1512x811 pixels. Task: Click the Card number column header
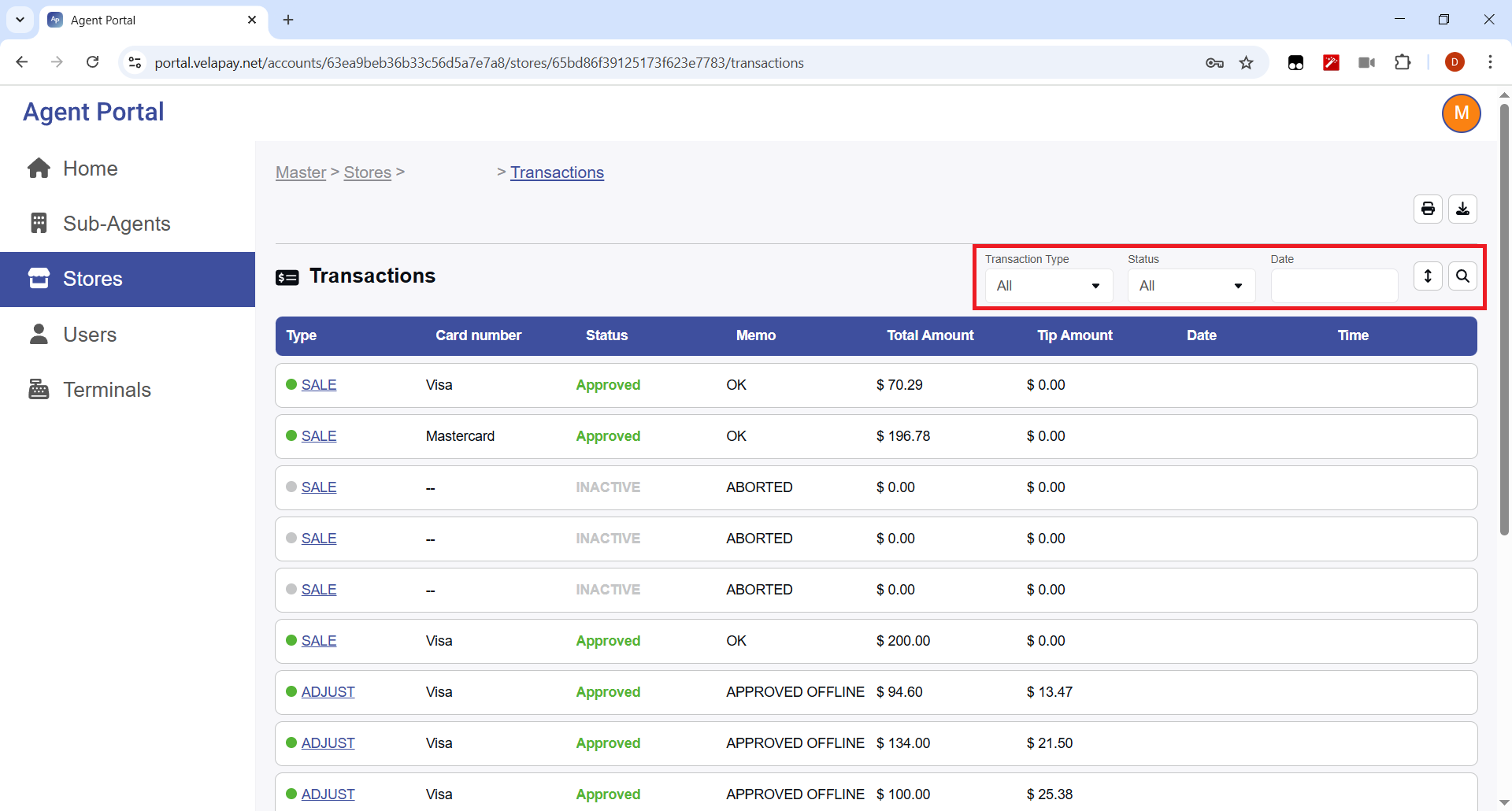click(479, 335)
